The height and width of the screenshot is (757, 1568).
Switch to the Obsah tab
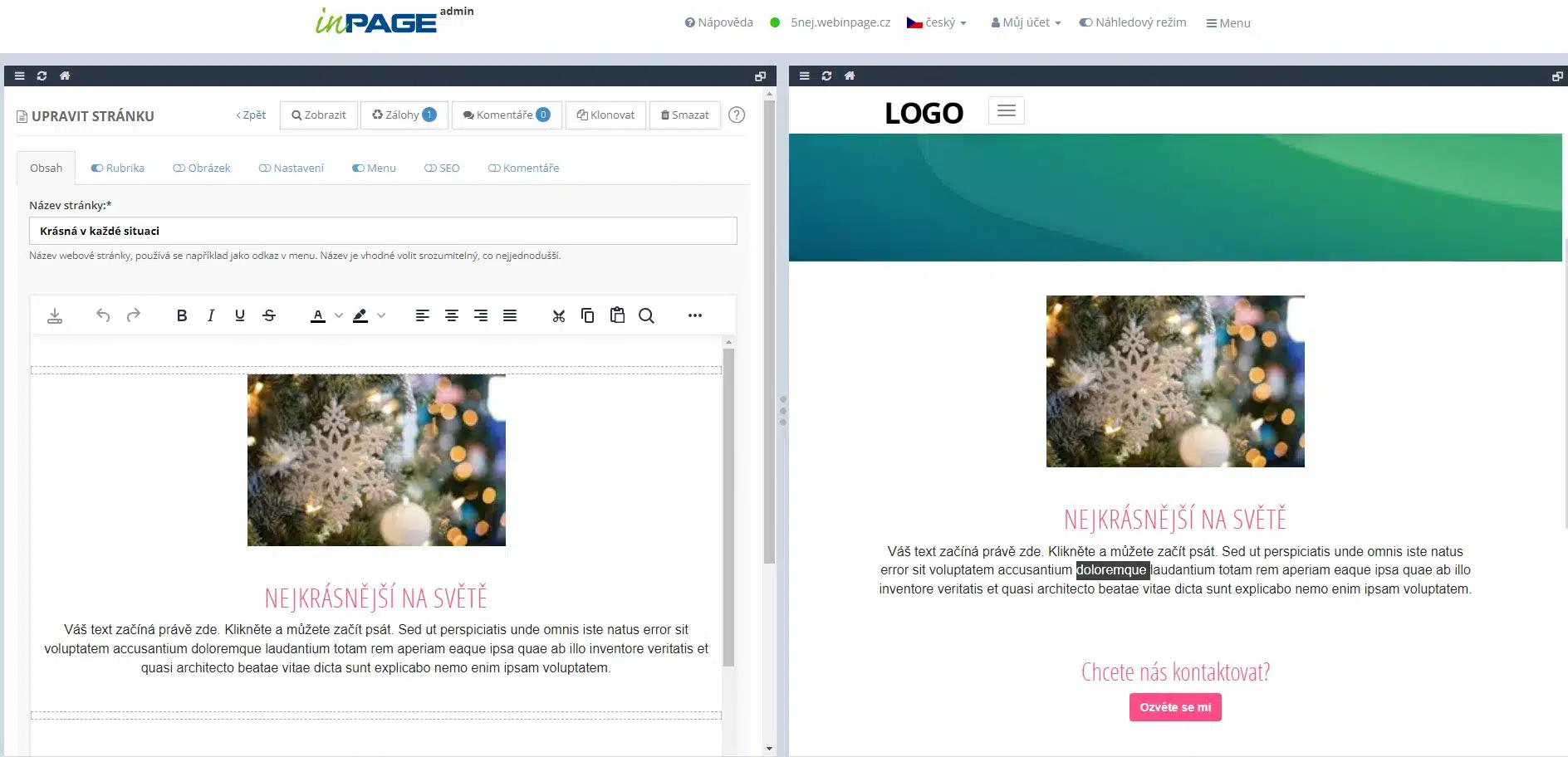[47, 168]
